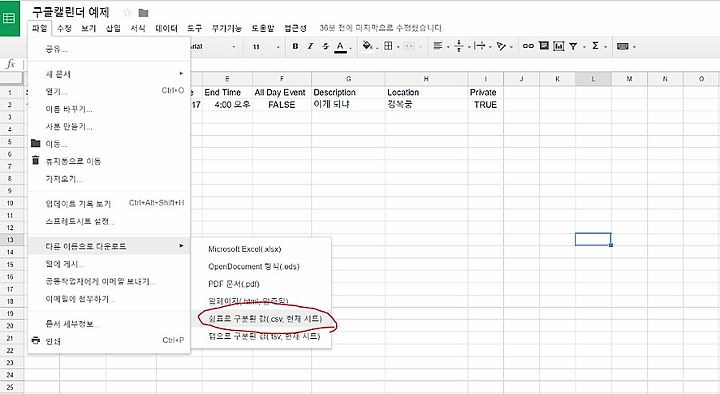The image size is (720, 394).
Task: Expand the 새 문서 submenu arrow
Action: [181, 73]
